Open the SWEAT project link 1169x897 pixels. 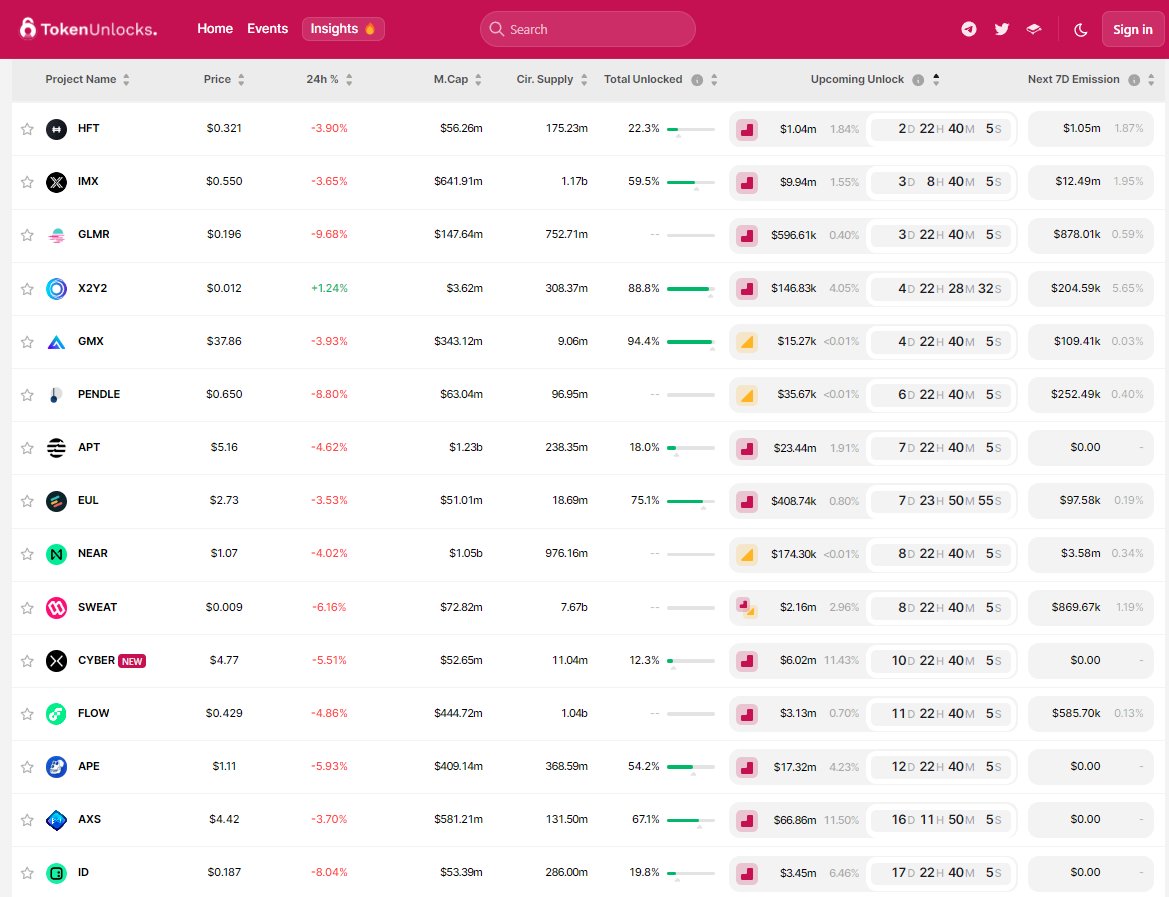97,607
